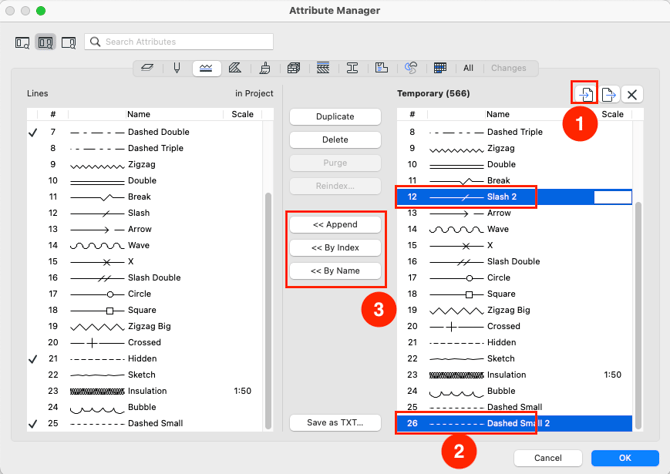Select the Composites attribute icon
Screen dimensions: 670x474
tap(323, 68)
